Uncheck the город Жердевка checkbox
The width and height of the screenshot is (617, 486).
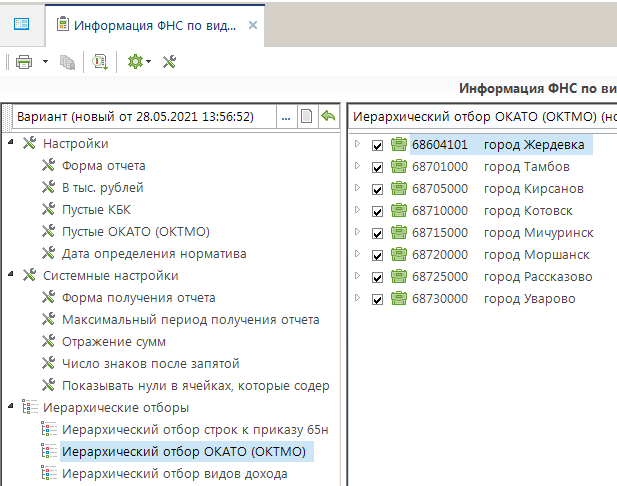click(x=377, y=146)
